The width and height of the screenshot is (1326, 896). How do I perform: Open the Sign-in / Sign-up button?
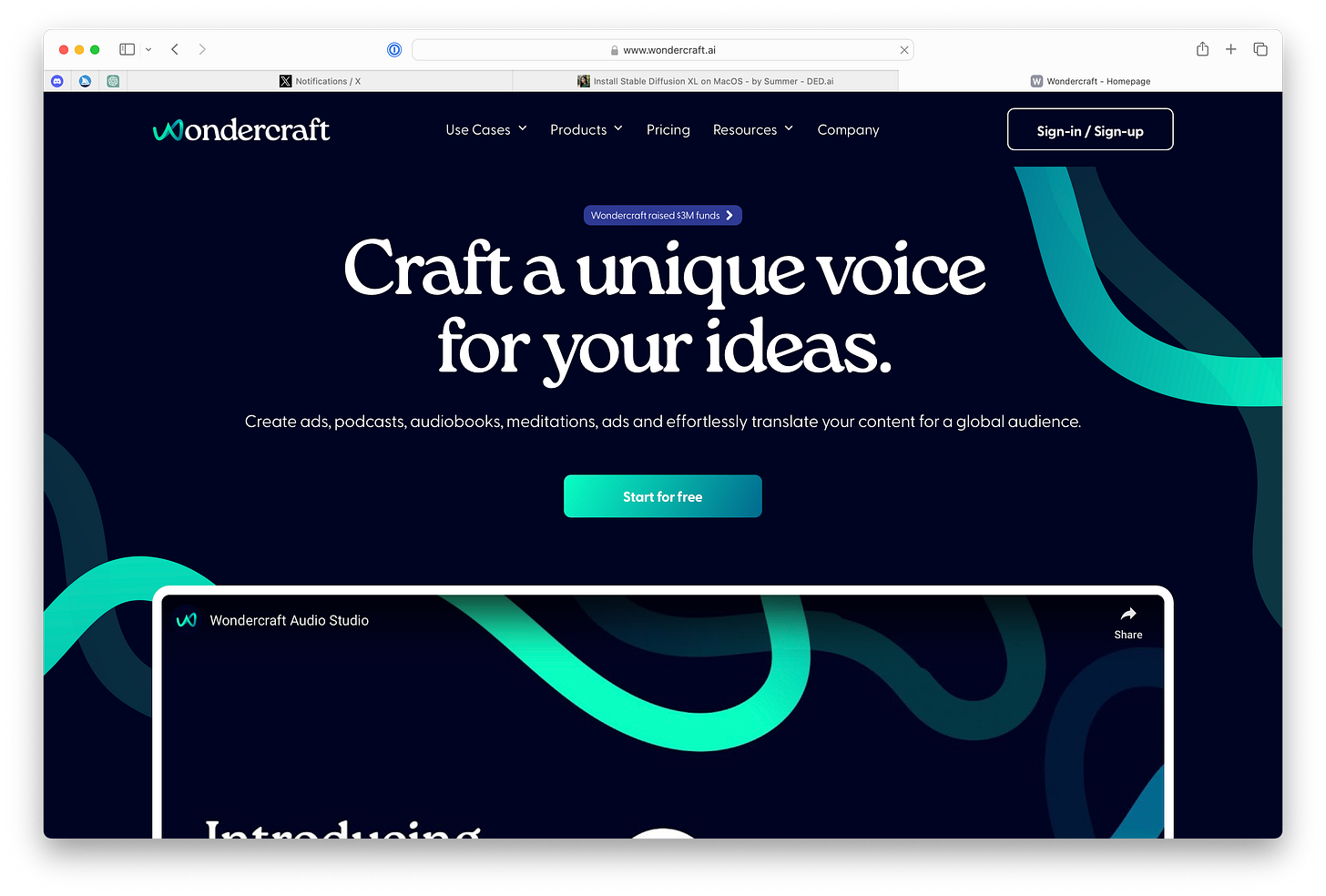pos(1090,129)
